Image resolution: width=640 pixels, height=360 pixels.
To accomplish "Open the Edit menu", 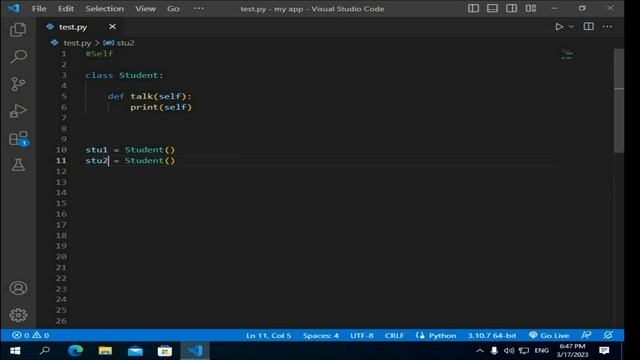I will (66, 9).
